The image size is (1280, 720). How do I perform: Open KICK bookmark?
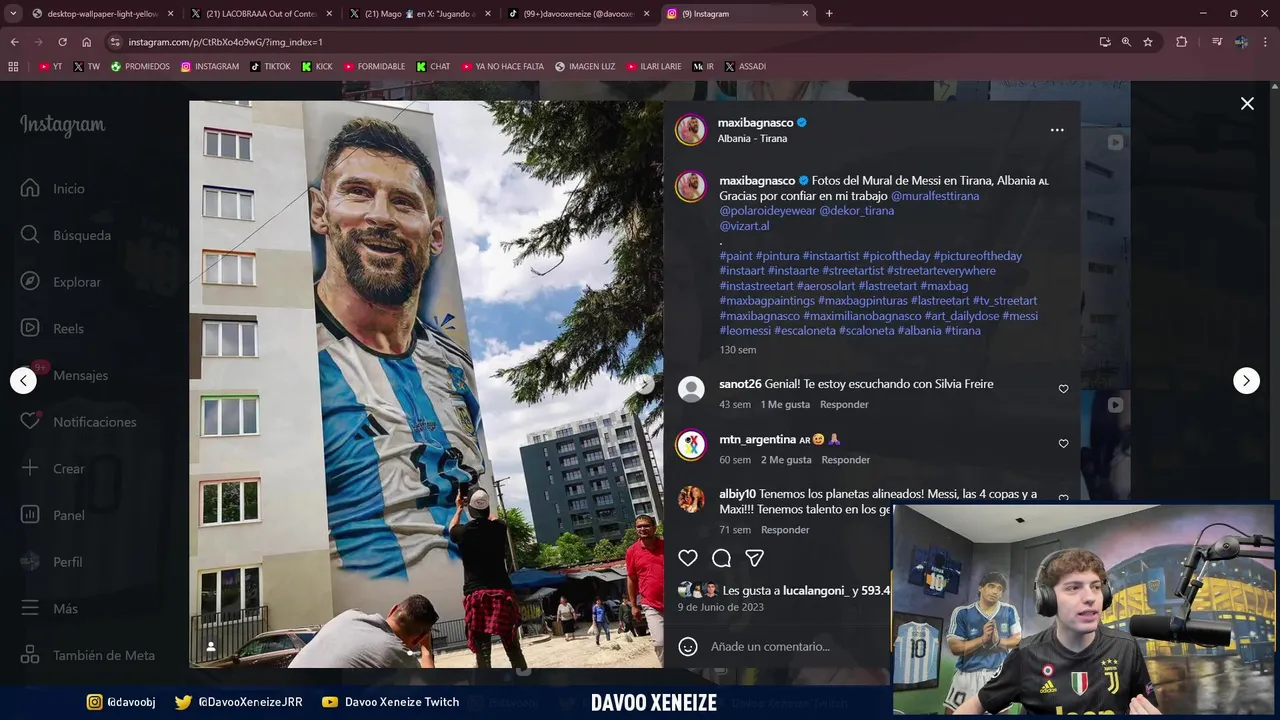[x=317, y=66]
